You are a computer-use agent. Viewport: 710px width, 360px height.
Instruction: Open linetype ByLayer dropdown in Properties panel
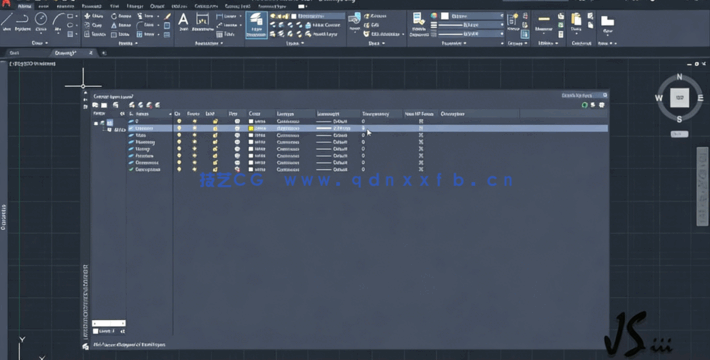point(471,34)
